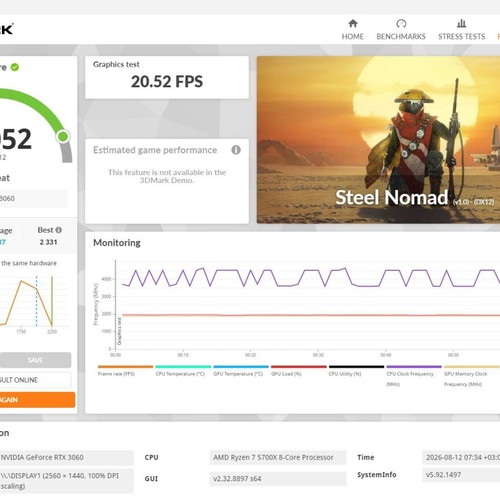500x500 pixels.
Task: Click the feature not available in 3DMark Demo message
Action: click(167, 176)
